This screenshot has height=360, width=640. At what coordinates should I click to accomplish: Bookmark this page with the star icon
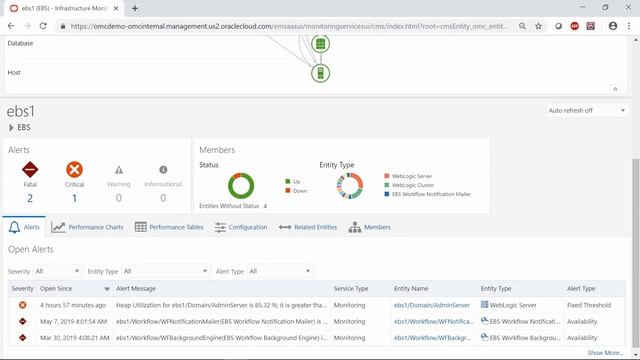tap(538, 26)
